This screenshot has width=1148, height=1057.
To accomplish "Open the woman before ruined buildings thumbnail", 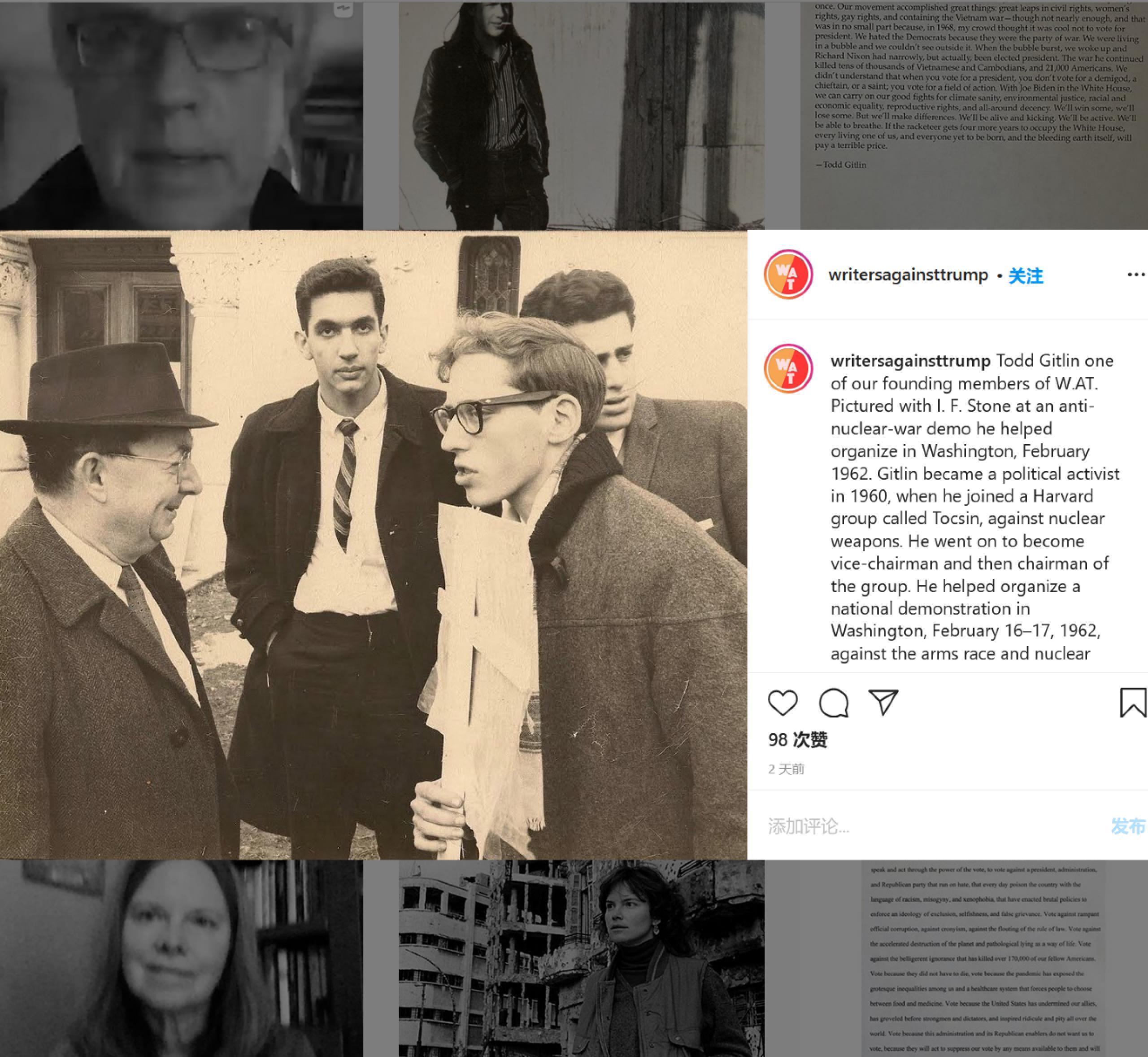I will point(582,959).
